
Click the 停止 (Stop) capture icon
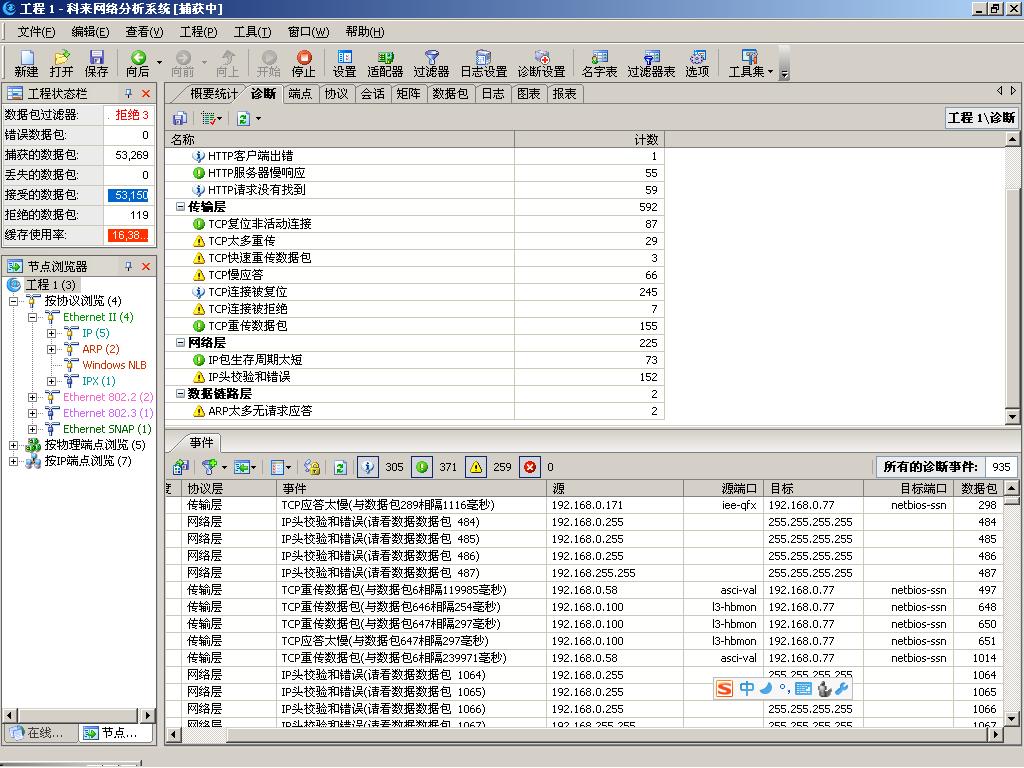(x=303, y=63)
